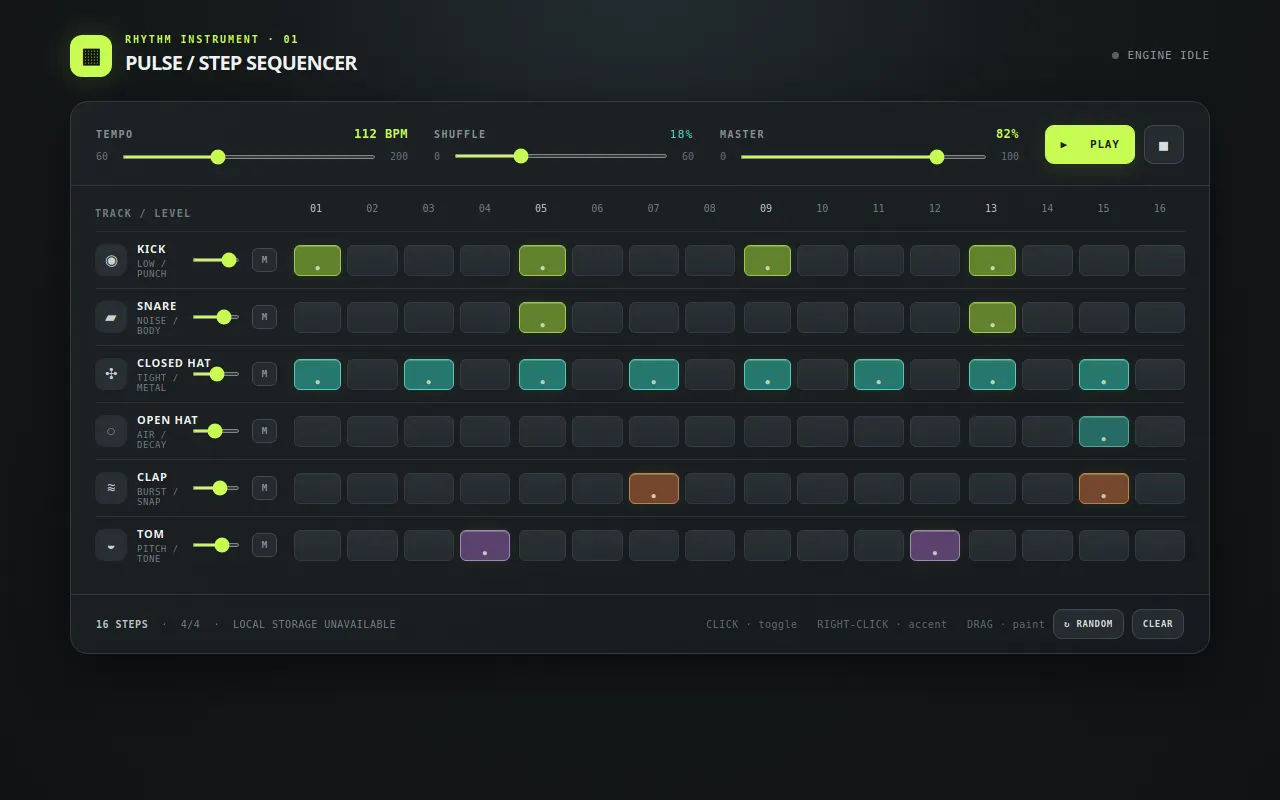Select the Tom track icon

click(111, 545)
